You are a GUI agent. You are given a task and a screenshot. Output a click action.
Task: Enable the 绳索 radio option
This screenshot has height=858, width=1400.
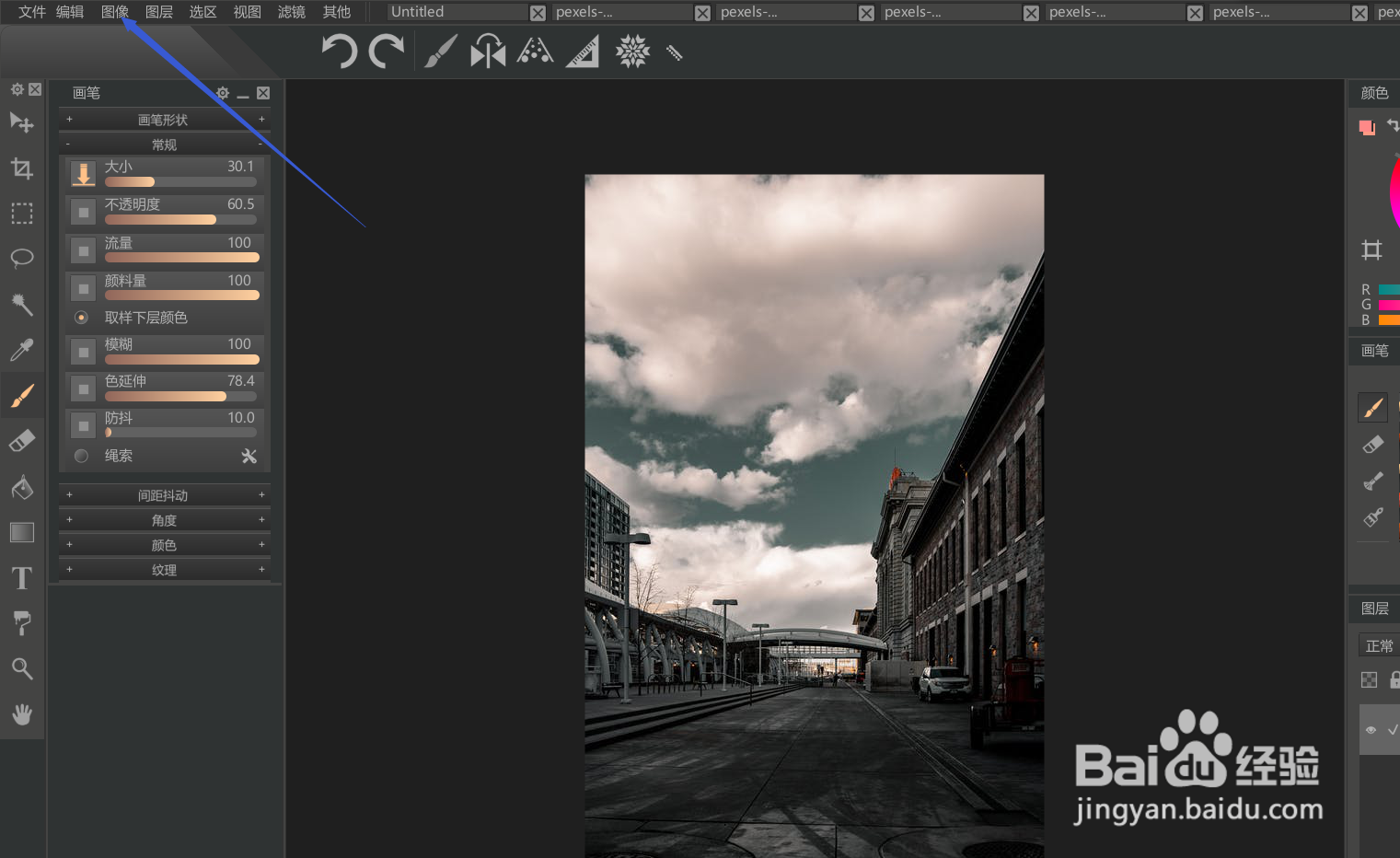click(81, 456)
